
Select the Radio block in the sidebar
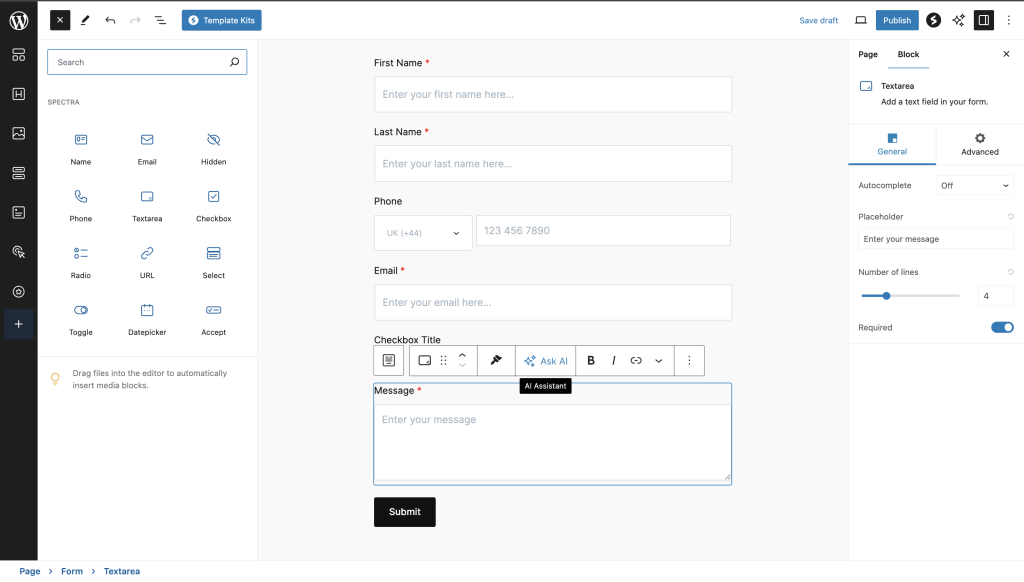(x=80, y=262)
